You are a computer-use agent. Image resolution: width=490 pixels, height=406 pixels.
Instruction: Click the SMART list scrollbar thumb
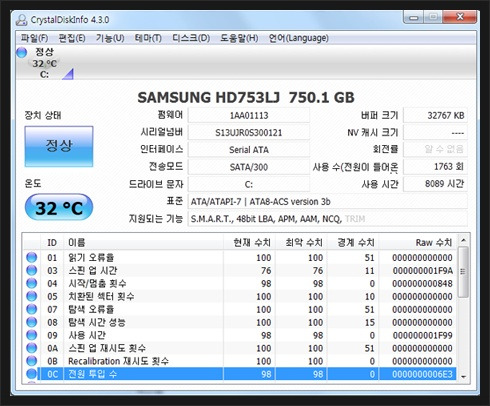(463, 272)
